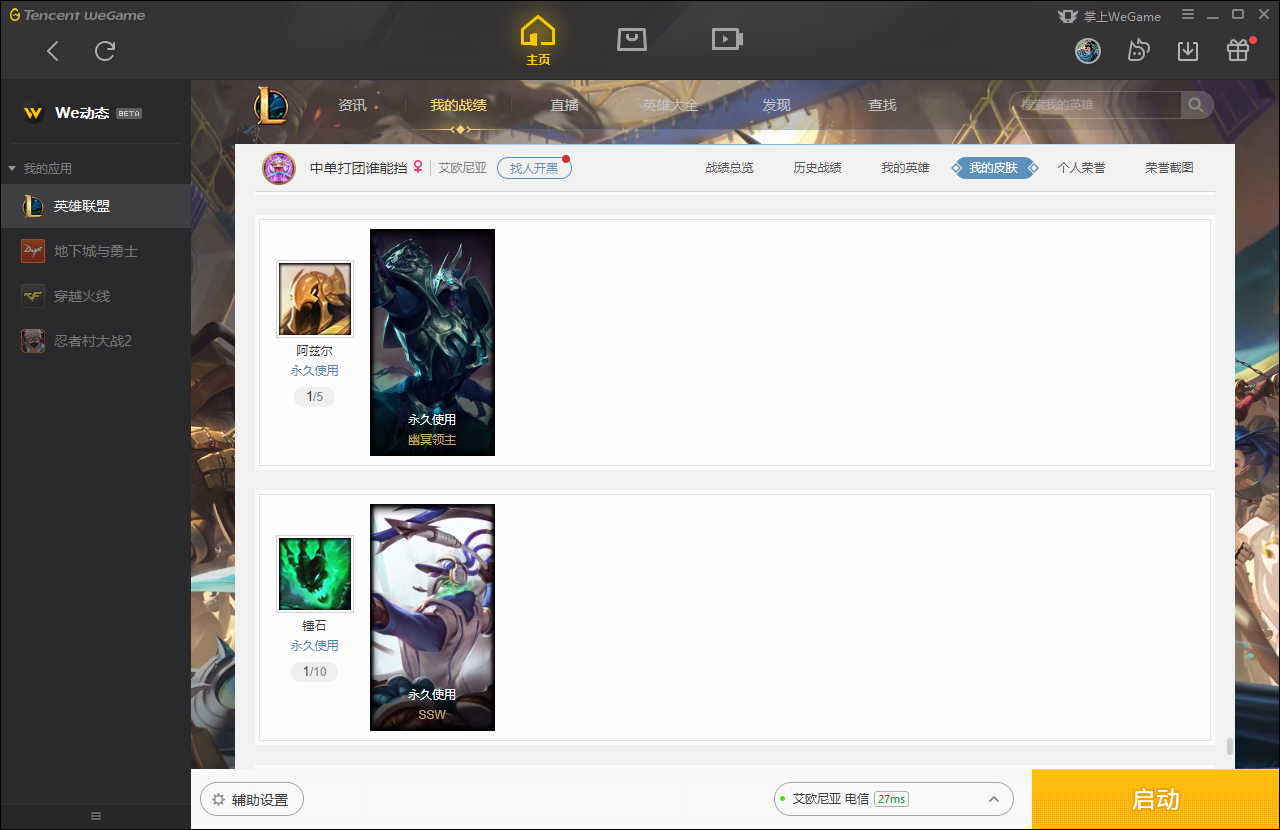The height and width of the screenshot is (830, 1280).
Task: Select the 我的皮肤 sub-tab
Action: (994, 168)
